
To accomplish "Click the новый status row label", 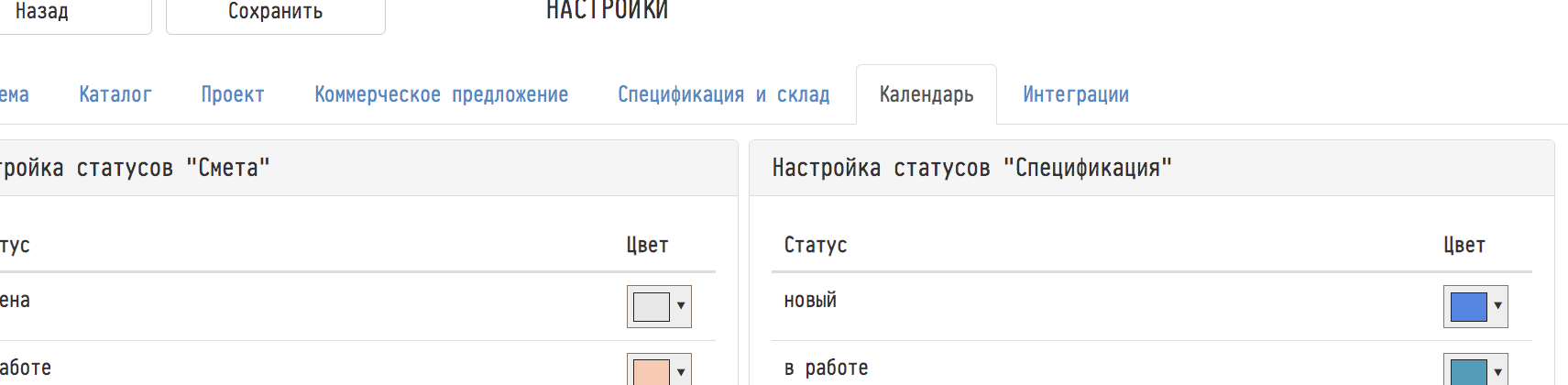I will click(810, 301).
